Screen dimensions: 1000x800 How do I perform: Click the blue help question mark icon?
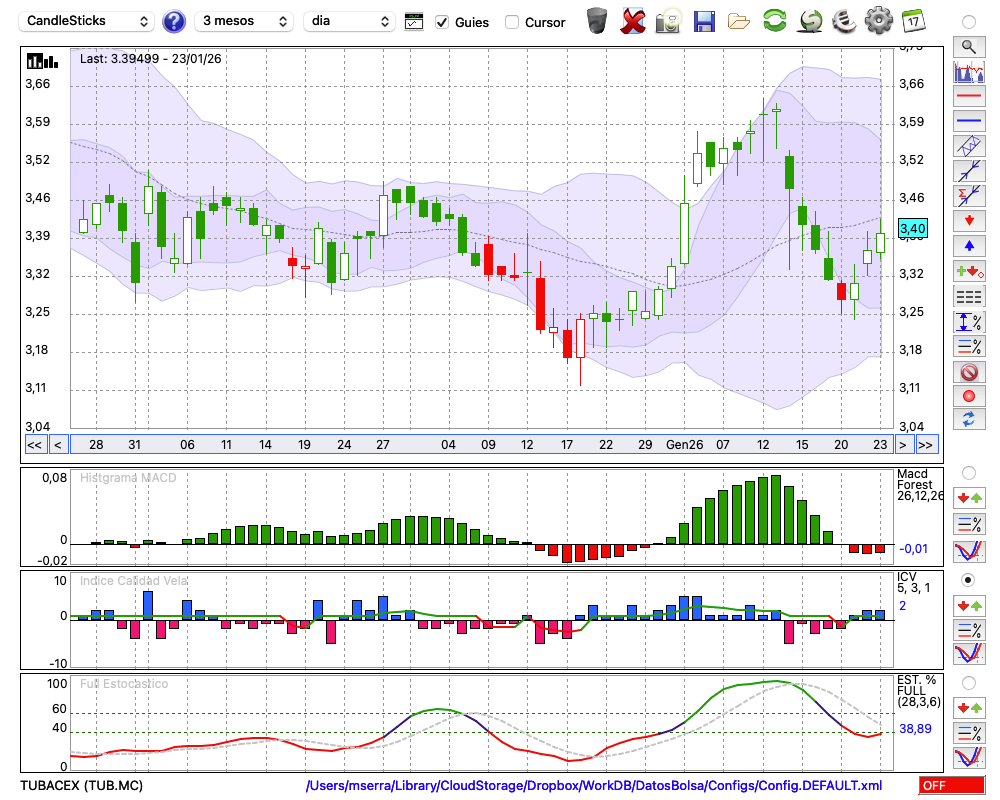click(x=174, y=21)
